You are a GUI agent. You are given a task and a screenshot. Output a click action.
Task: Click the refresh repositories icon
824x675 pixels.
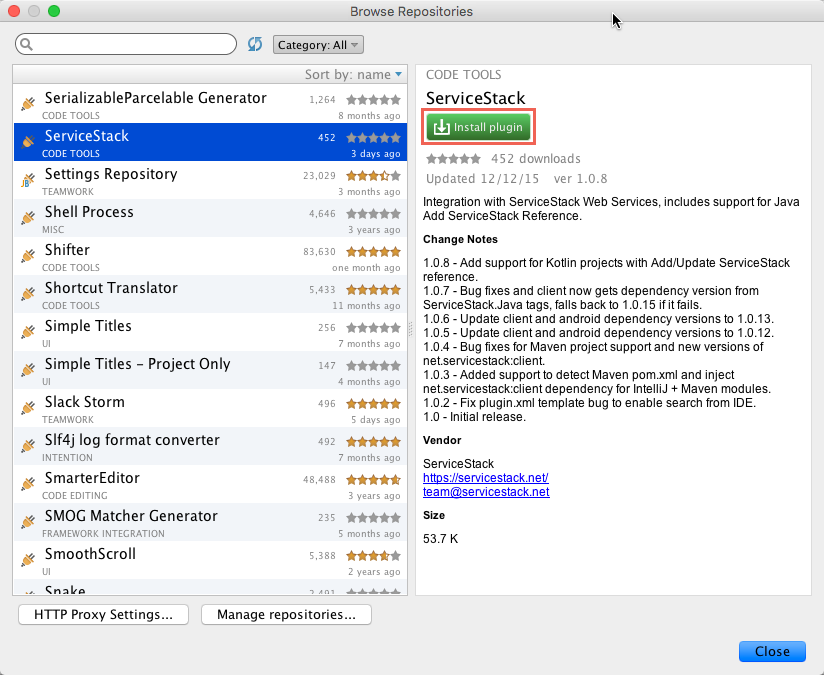pos(255,44)
